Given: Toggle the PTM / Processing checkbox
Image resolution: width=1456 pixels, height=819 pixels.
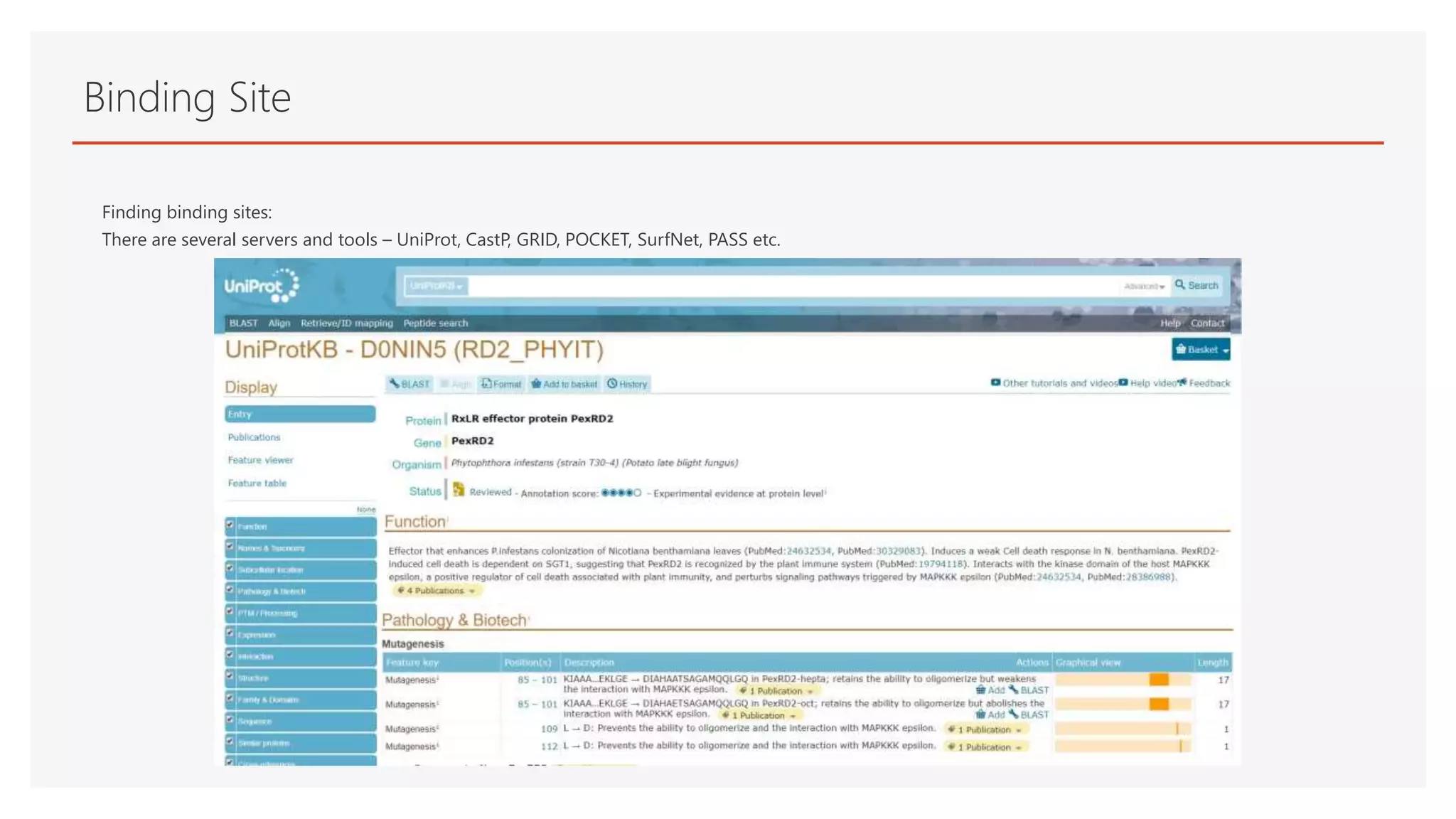Looking at the screenshot, I should [x=230, y=611].
